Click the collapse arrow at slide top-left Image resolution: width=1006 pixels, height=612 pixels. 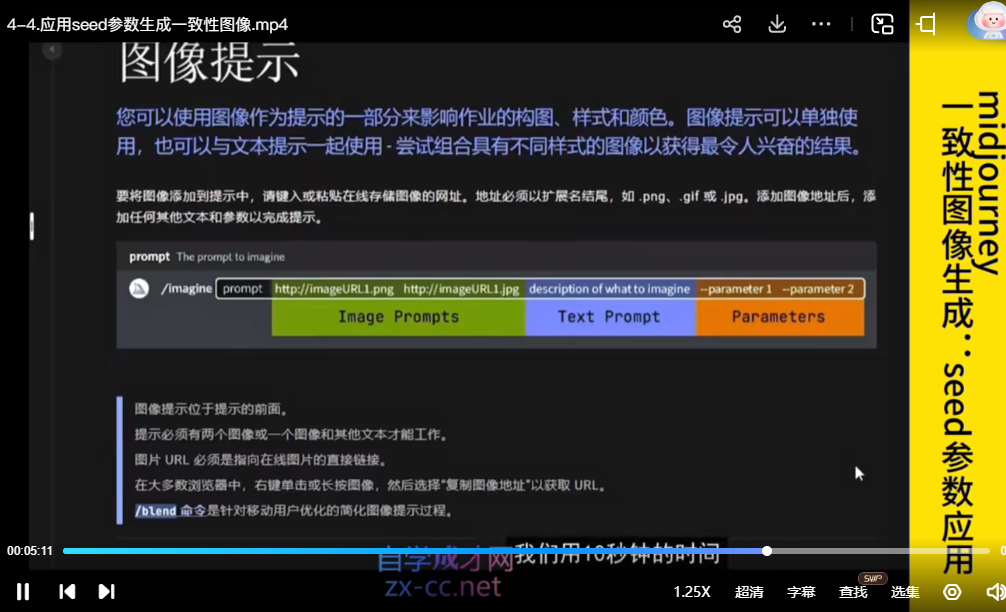click(52, 49)
